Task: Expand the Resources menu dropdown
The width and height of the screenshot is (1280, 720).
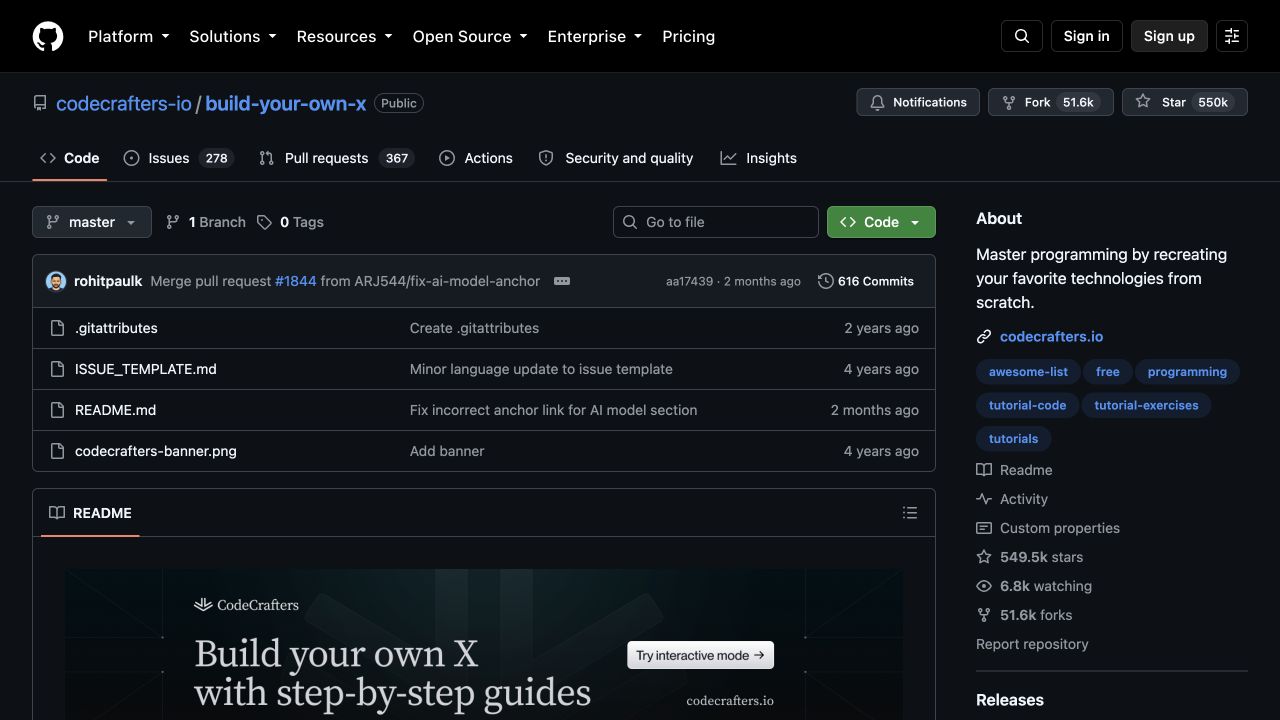Action: pos(344,36)
